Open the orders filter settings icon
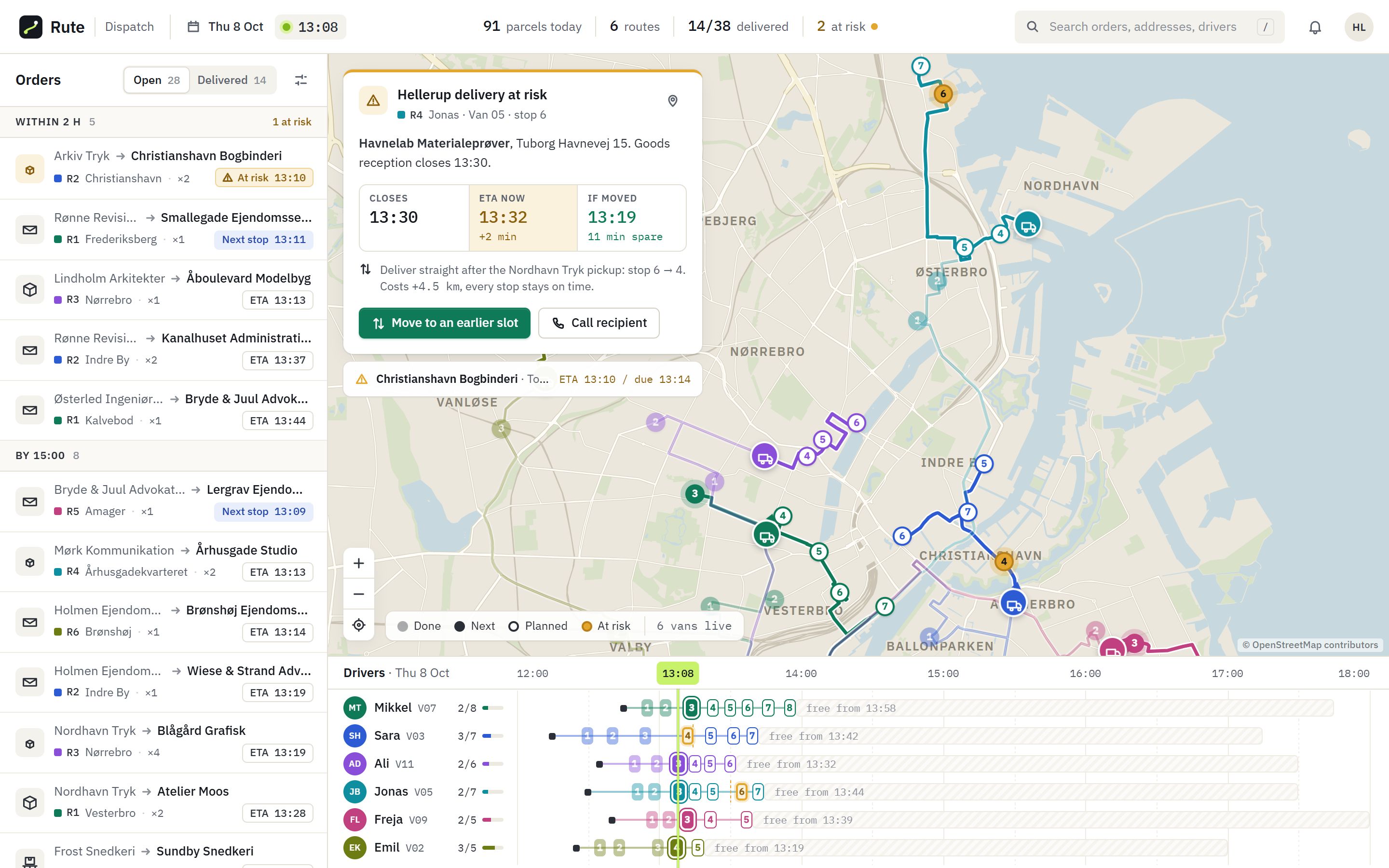 [x=301, y=80]
